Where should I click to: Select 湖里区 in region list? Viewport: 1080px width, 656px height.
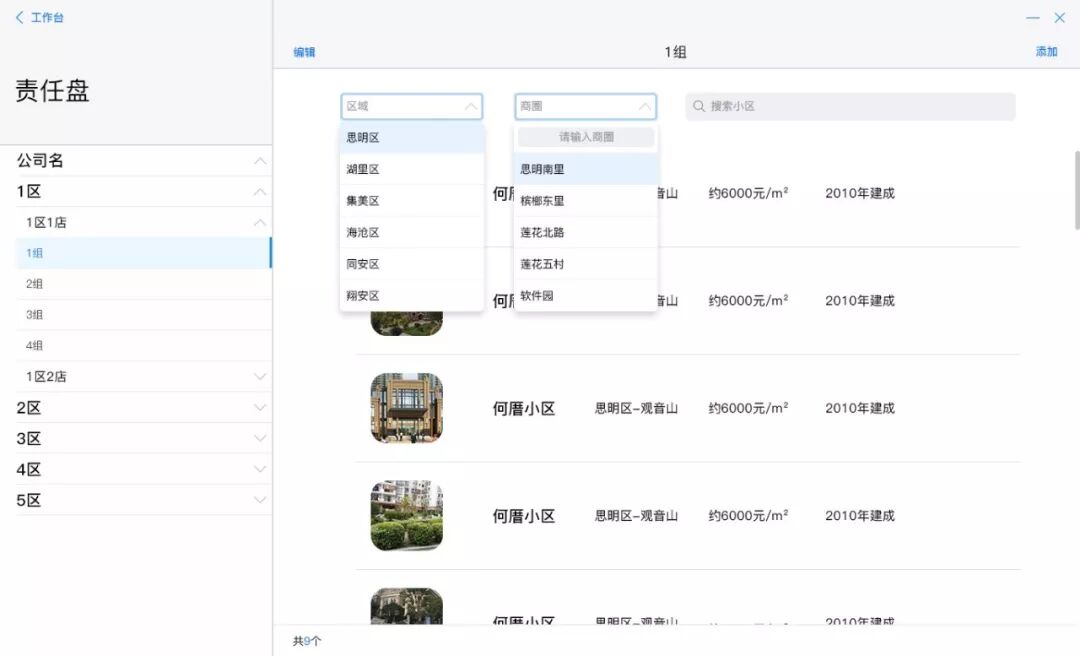coord(412,170)
